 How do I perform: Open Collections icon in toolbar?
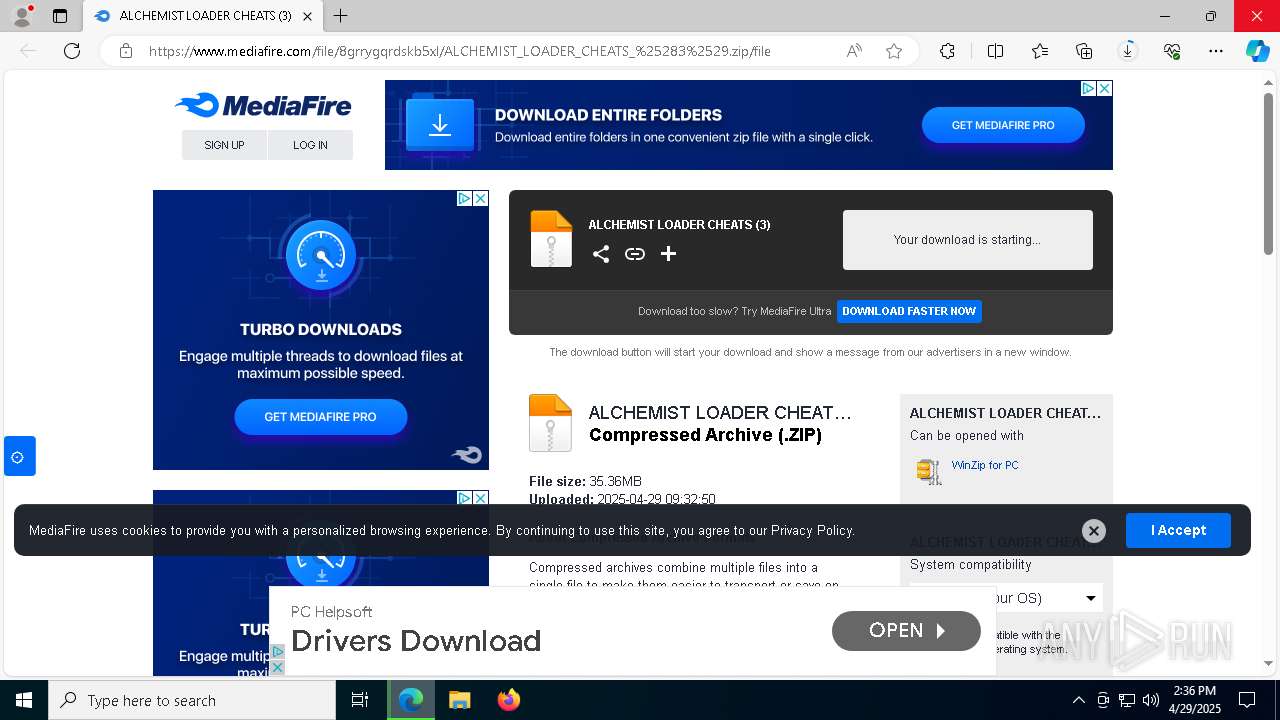click(1084, 51)
